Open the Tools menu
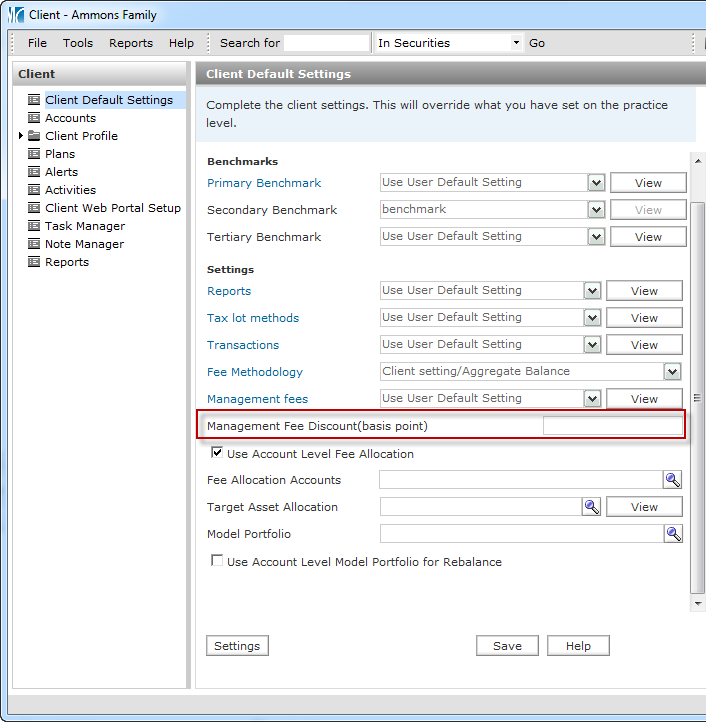This screenshot has height=722, width=706. [78, 43]
